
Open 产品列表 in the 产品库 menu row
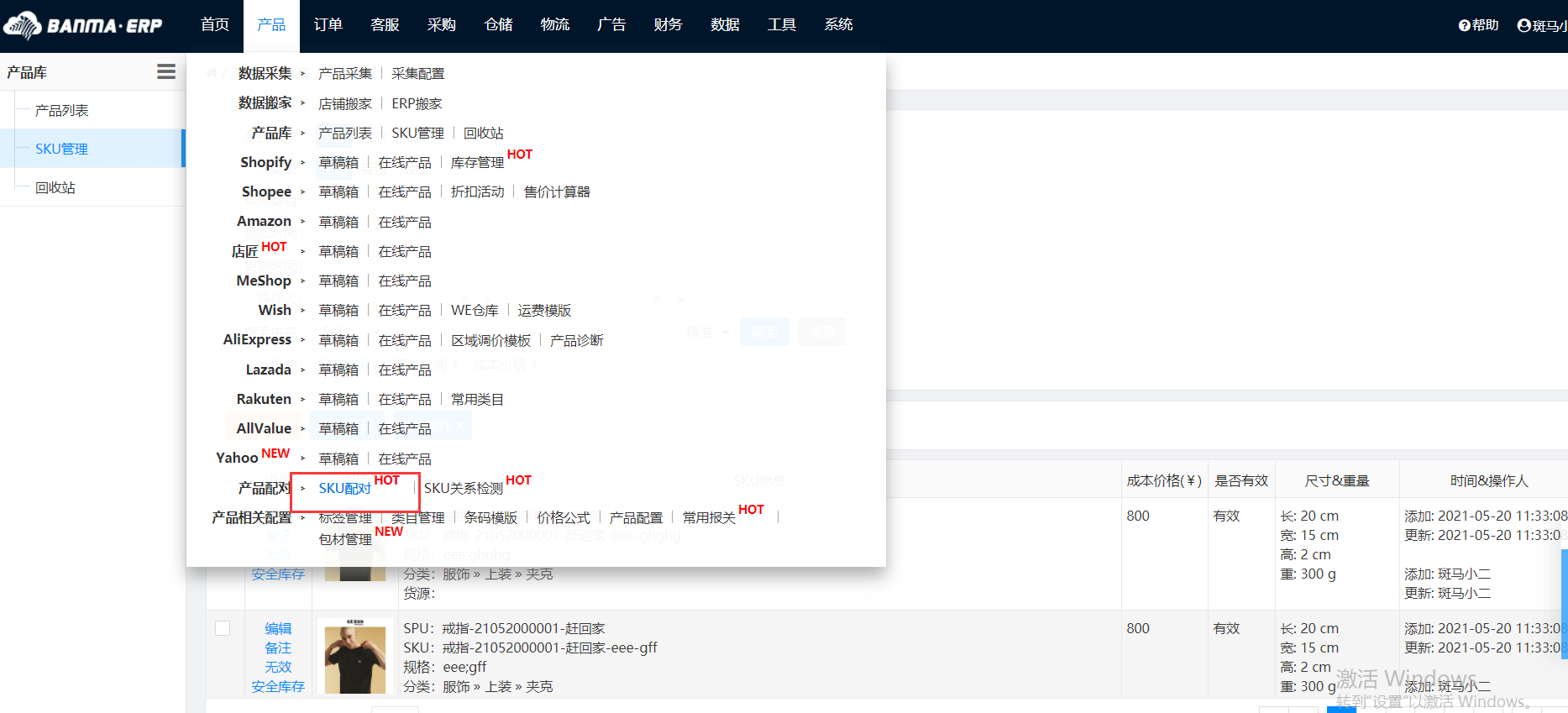pyautogui.click(x=345, y=133)
